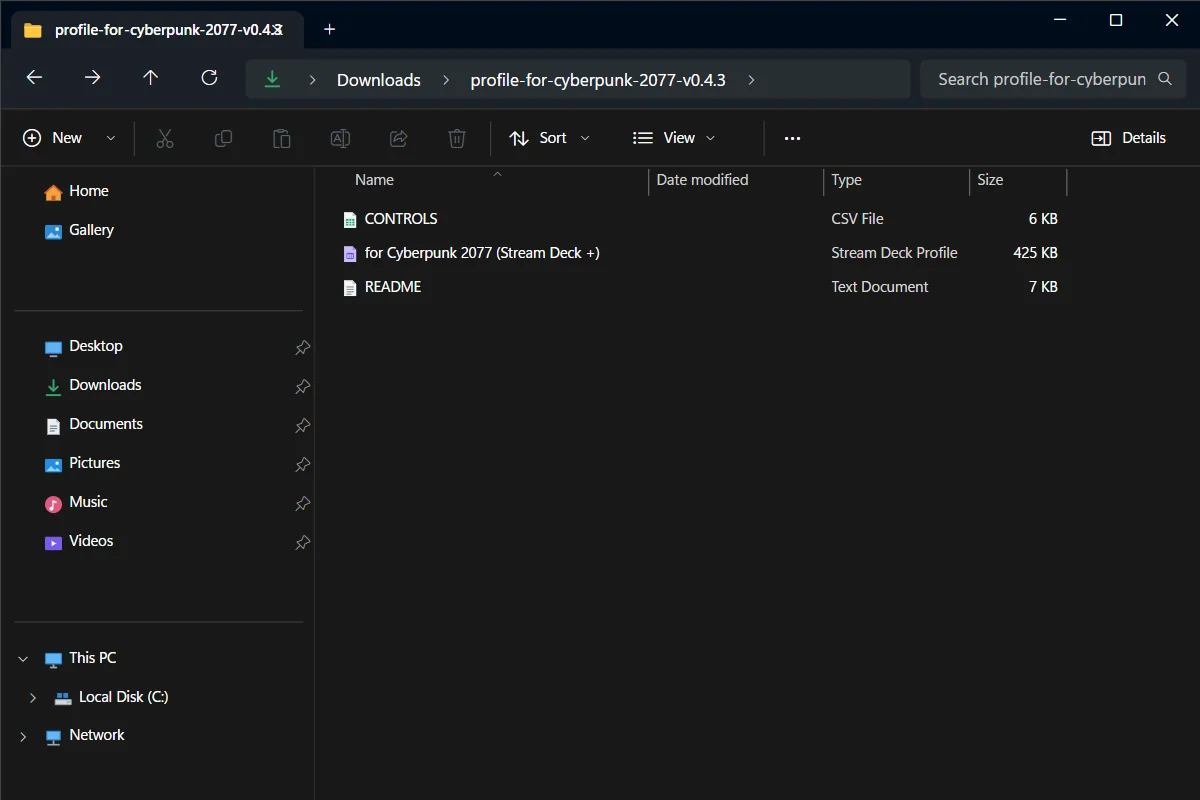Viewport: 1200px width, 800px height.
Task: Navigate back with the left arrow
Action: coord(34,78)
